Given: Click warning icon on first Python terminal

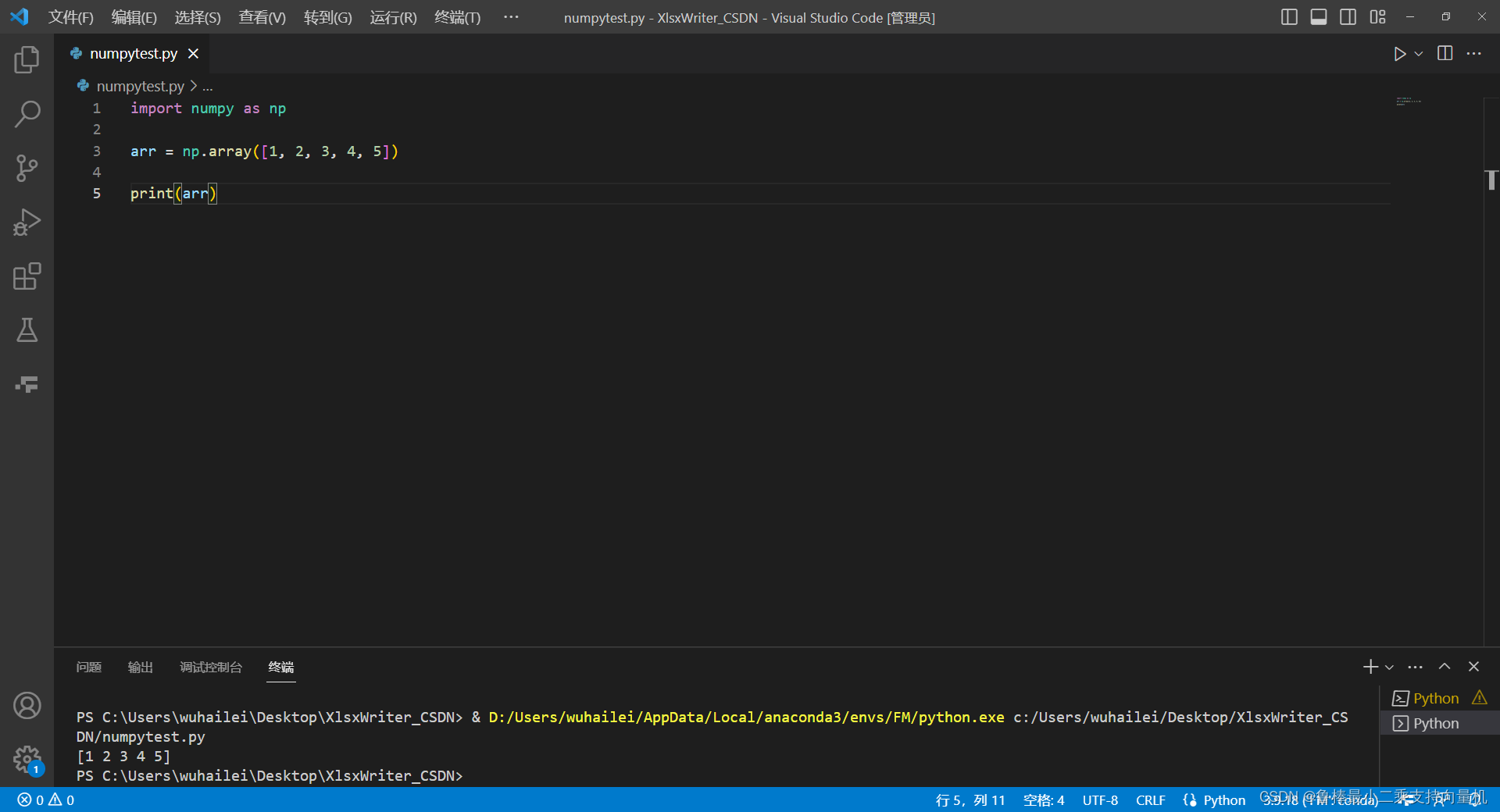Looking at the screenshot, I should tap(1480, 698).
